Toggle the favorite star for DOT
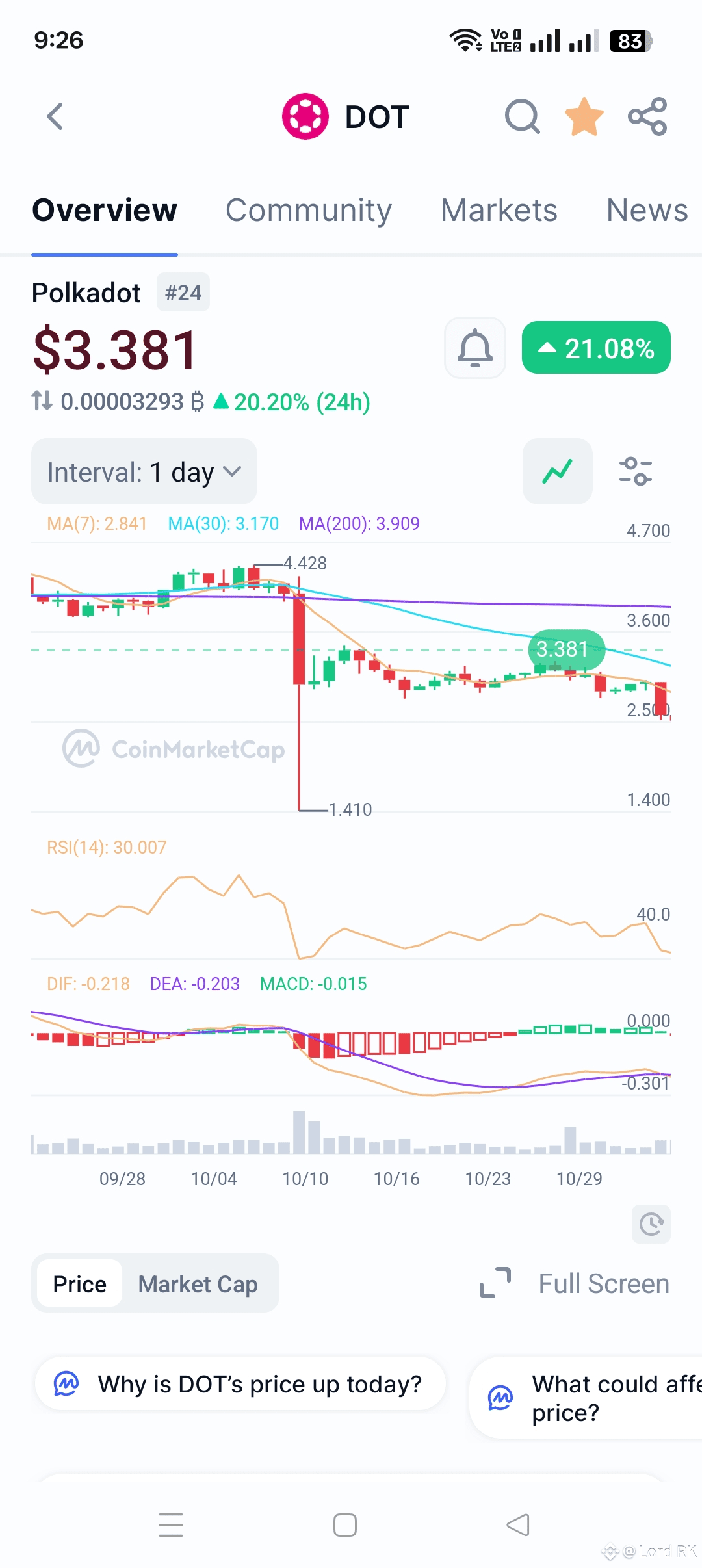Image resolution: width=702 pixels, height=1568 pixels. pyautogui.click(x=584, y=117)
